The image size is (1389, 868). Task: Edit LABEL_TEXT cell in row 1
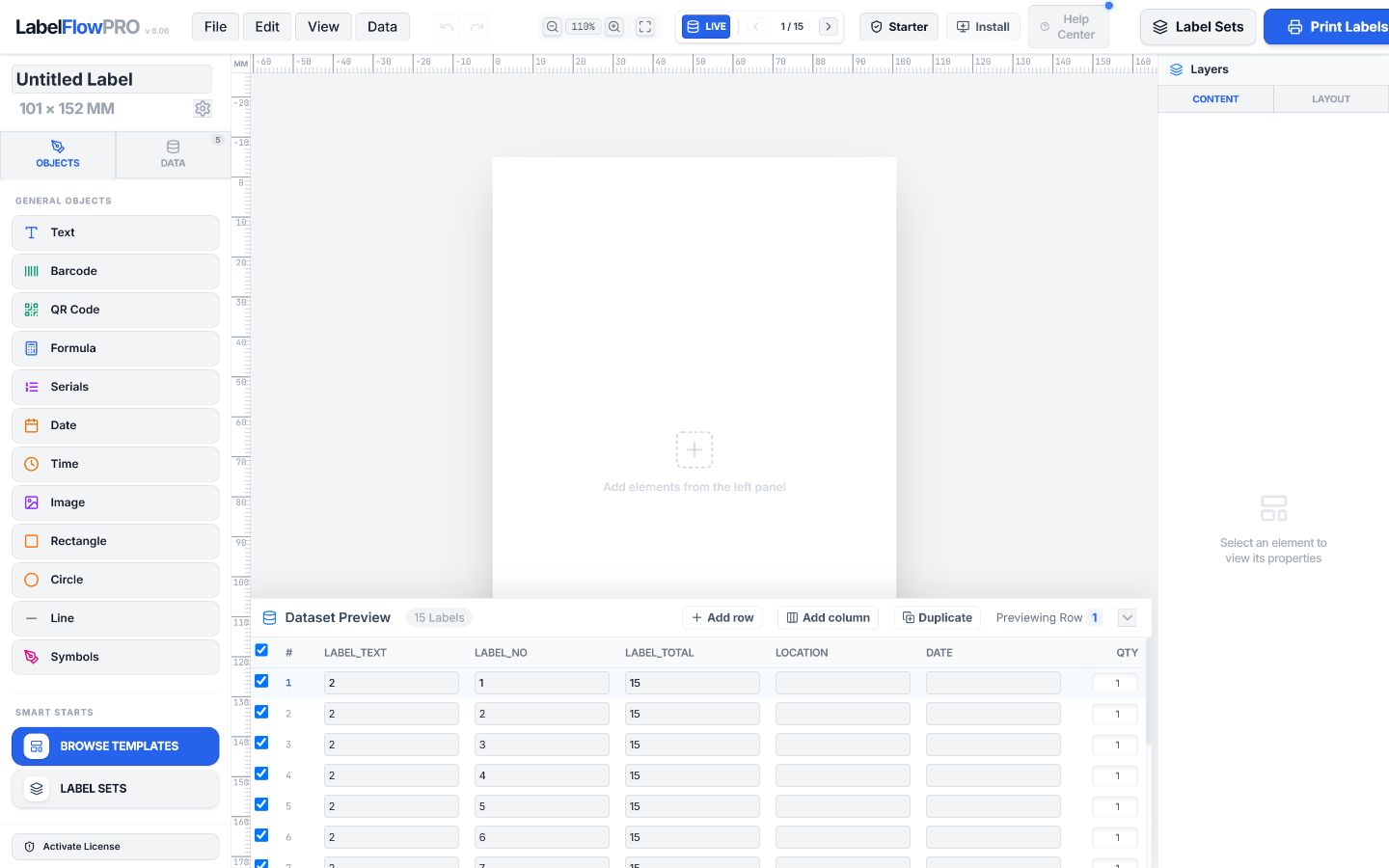pyautogui.click(x=392, y=683)
